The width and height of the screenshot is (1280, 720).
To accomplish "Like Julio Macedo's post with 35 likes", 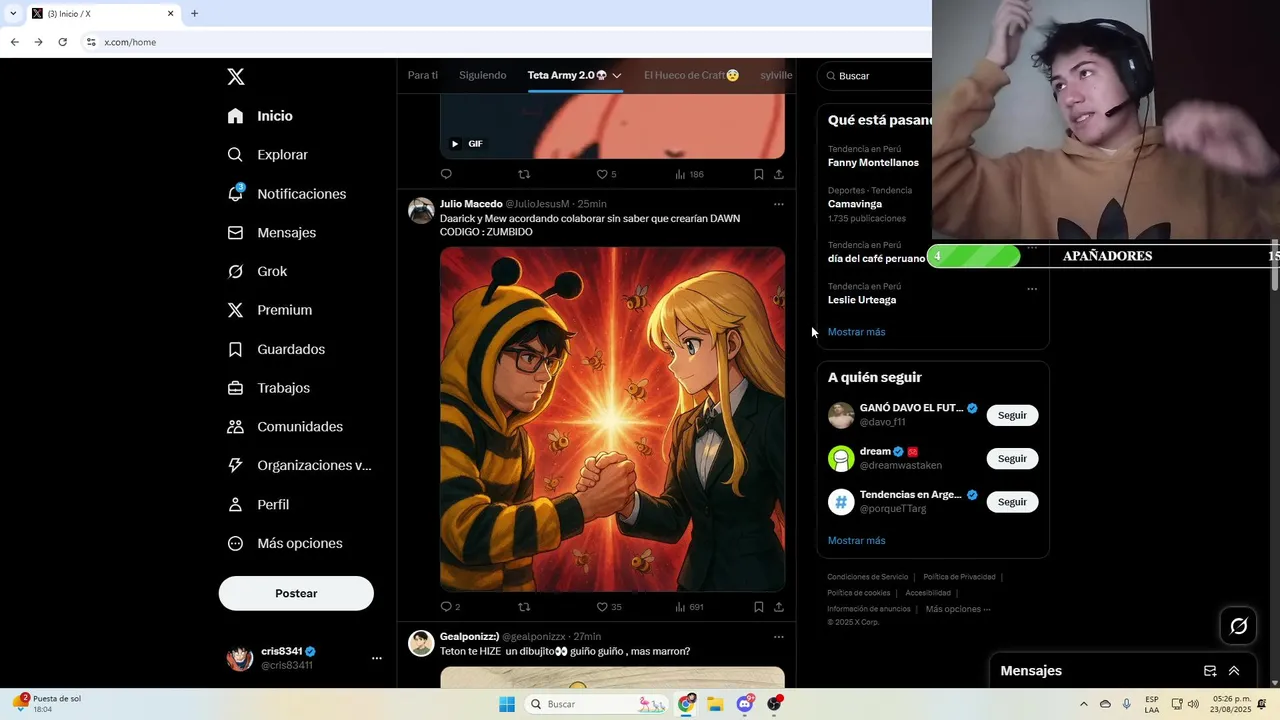I will (602, 607).
